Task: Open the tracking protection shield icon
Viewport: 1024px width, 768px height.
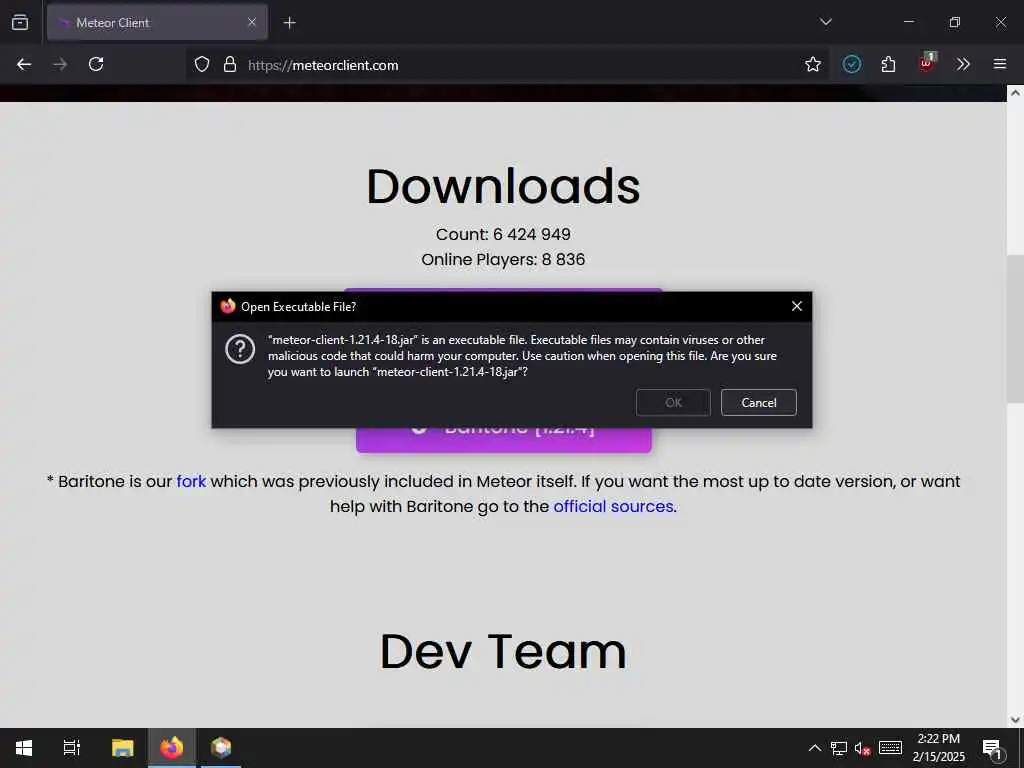Action: coord(202,64)
